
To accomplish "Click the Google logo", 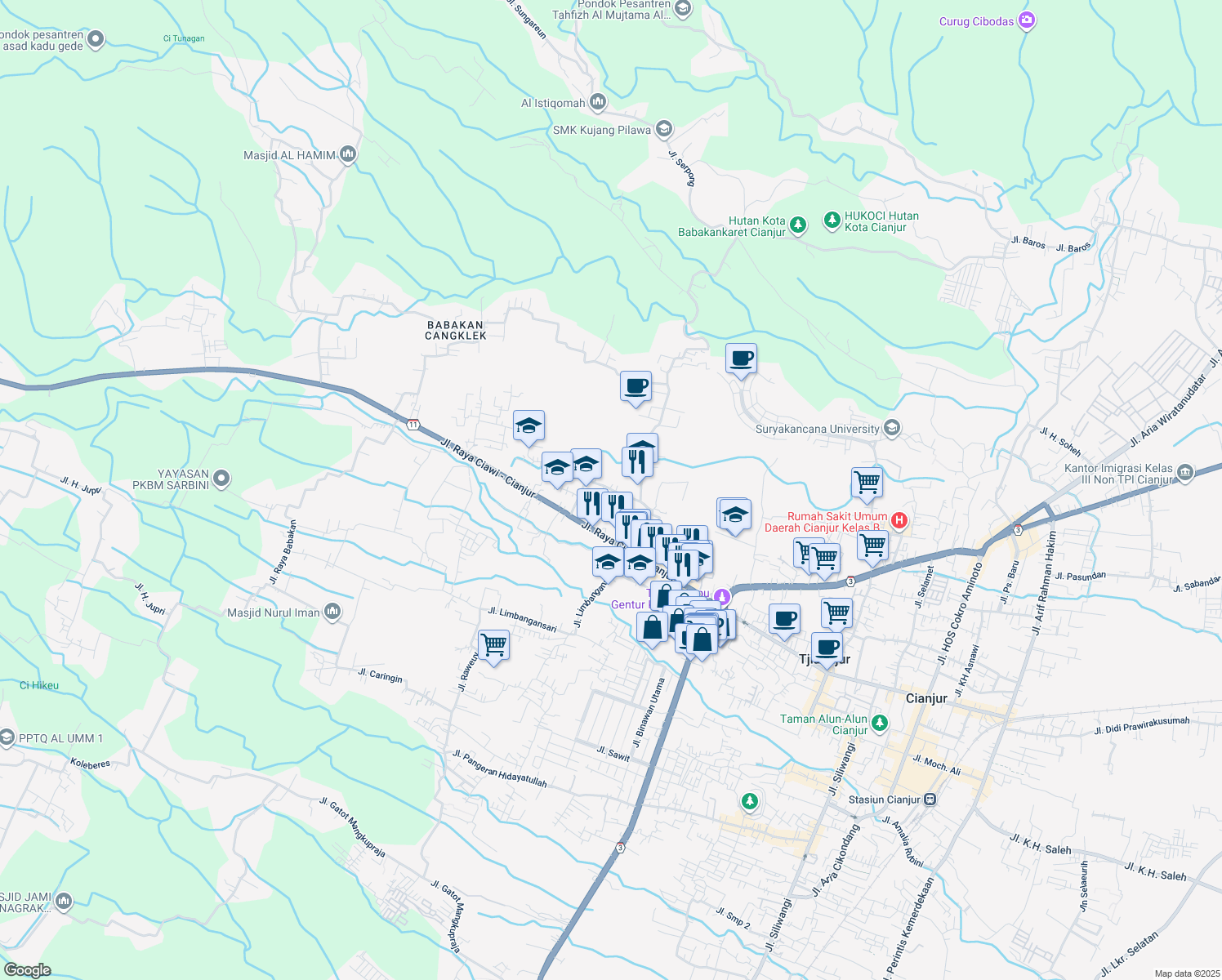I will coord(29,969).
